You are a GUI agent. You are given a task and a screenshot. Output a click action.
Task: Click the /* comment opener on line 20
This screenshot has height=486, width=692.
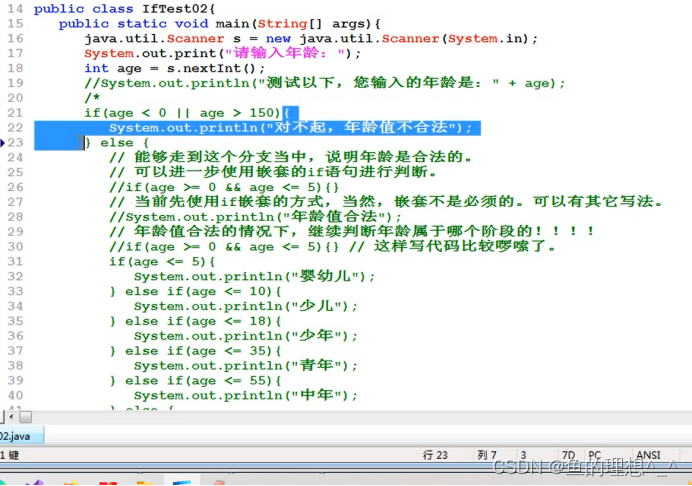92,98
